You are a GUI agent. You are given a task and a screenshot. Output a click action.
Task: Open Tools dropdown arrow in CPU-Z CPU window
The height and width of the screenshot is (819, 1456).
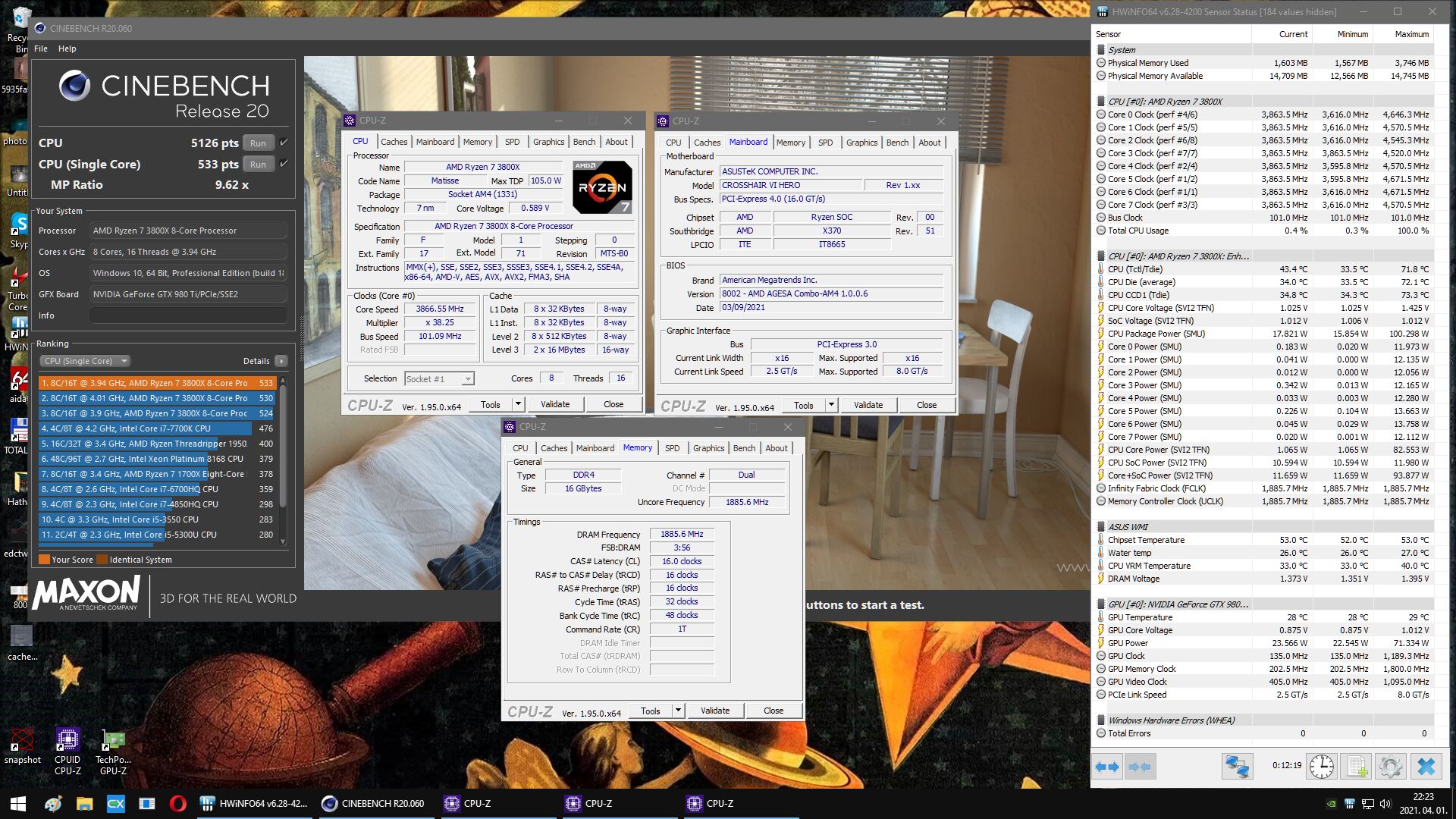518,405
